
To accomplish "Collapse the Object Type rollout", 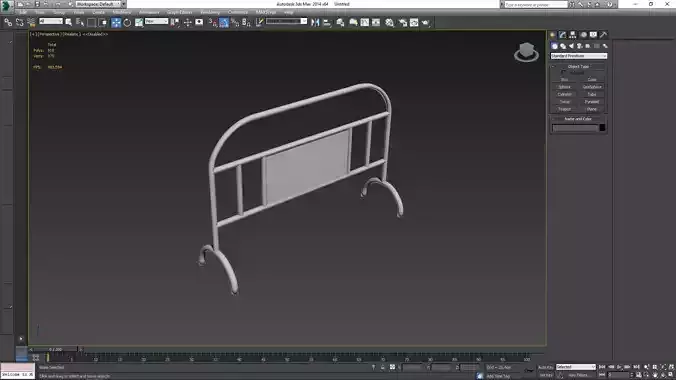I will coord(578,66).
